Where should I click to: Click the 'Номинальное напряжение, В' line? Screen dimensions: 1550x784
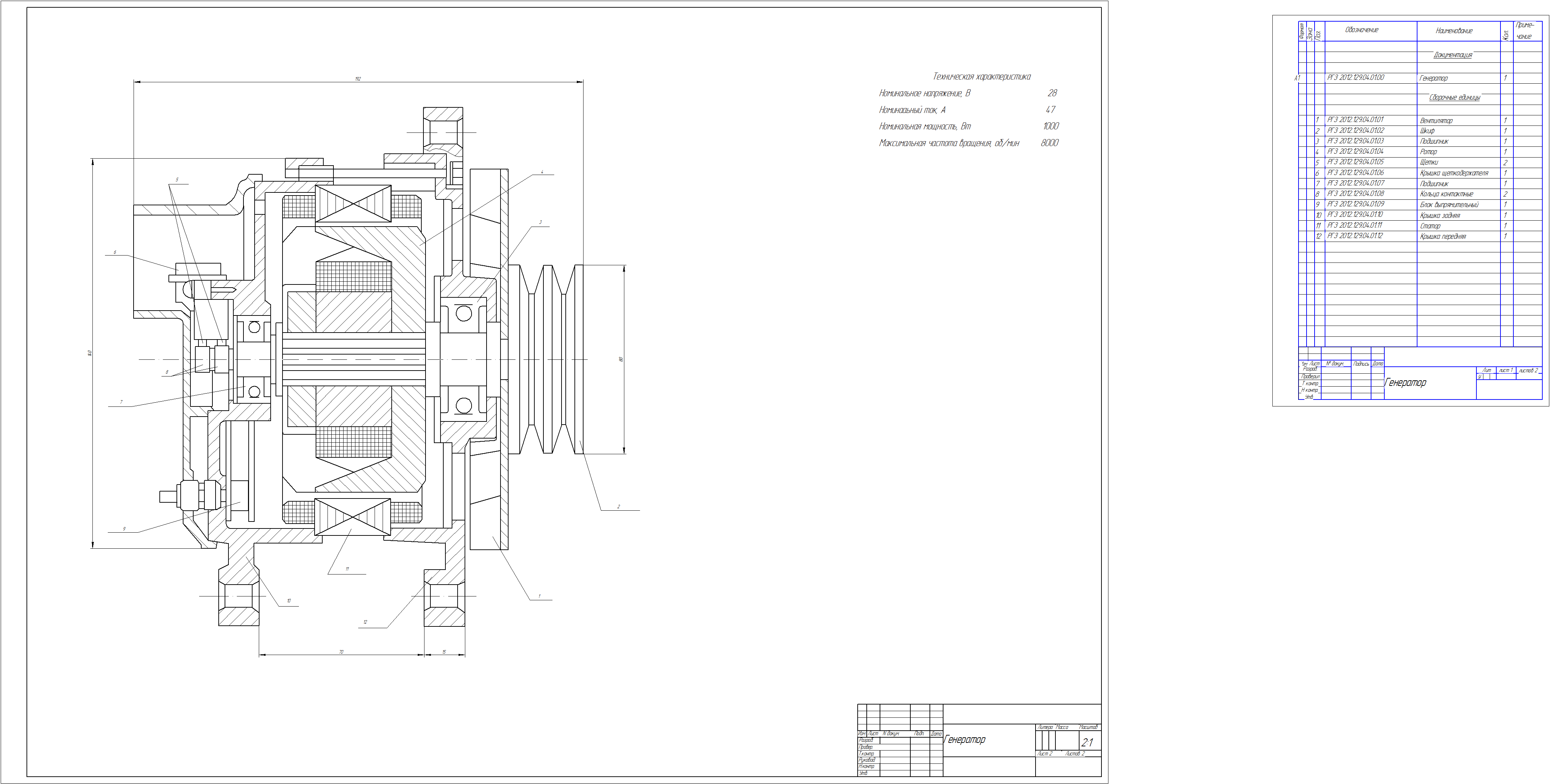924,93
